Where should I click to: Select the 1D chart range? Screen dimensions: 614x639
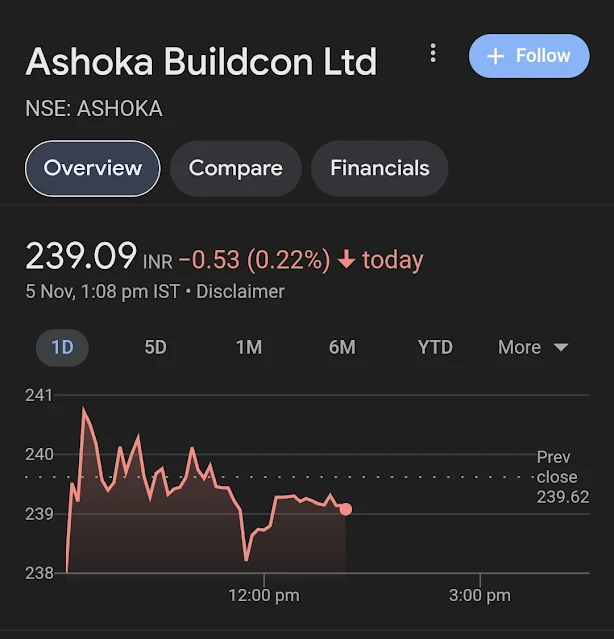click(62, 347)
